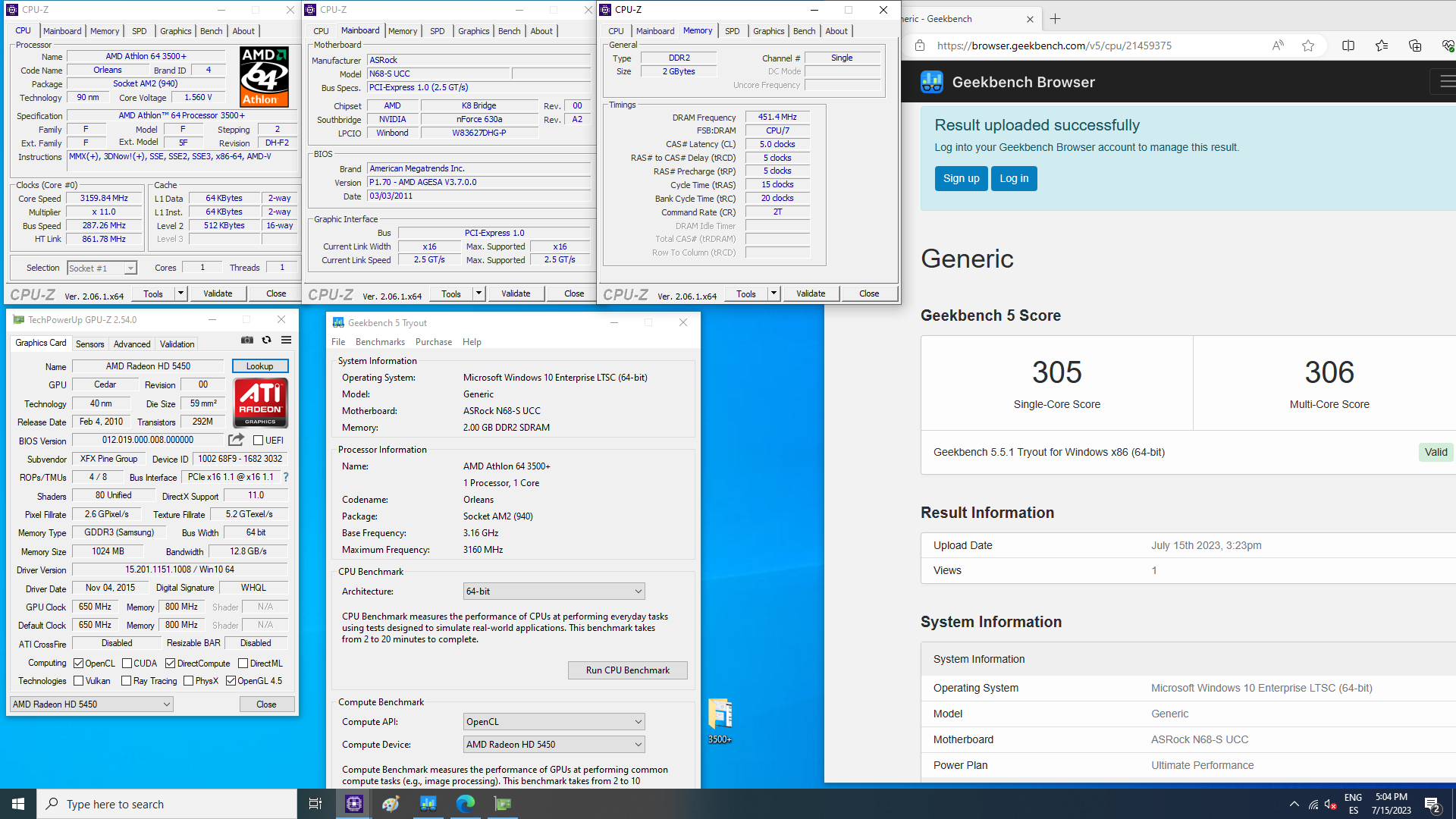This screenshot has width=1456, height=819.
Task: Click Close button in GPU-Z
Action: pyautogui.click(x=266, y=704)
